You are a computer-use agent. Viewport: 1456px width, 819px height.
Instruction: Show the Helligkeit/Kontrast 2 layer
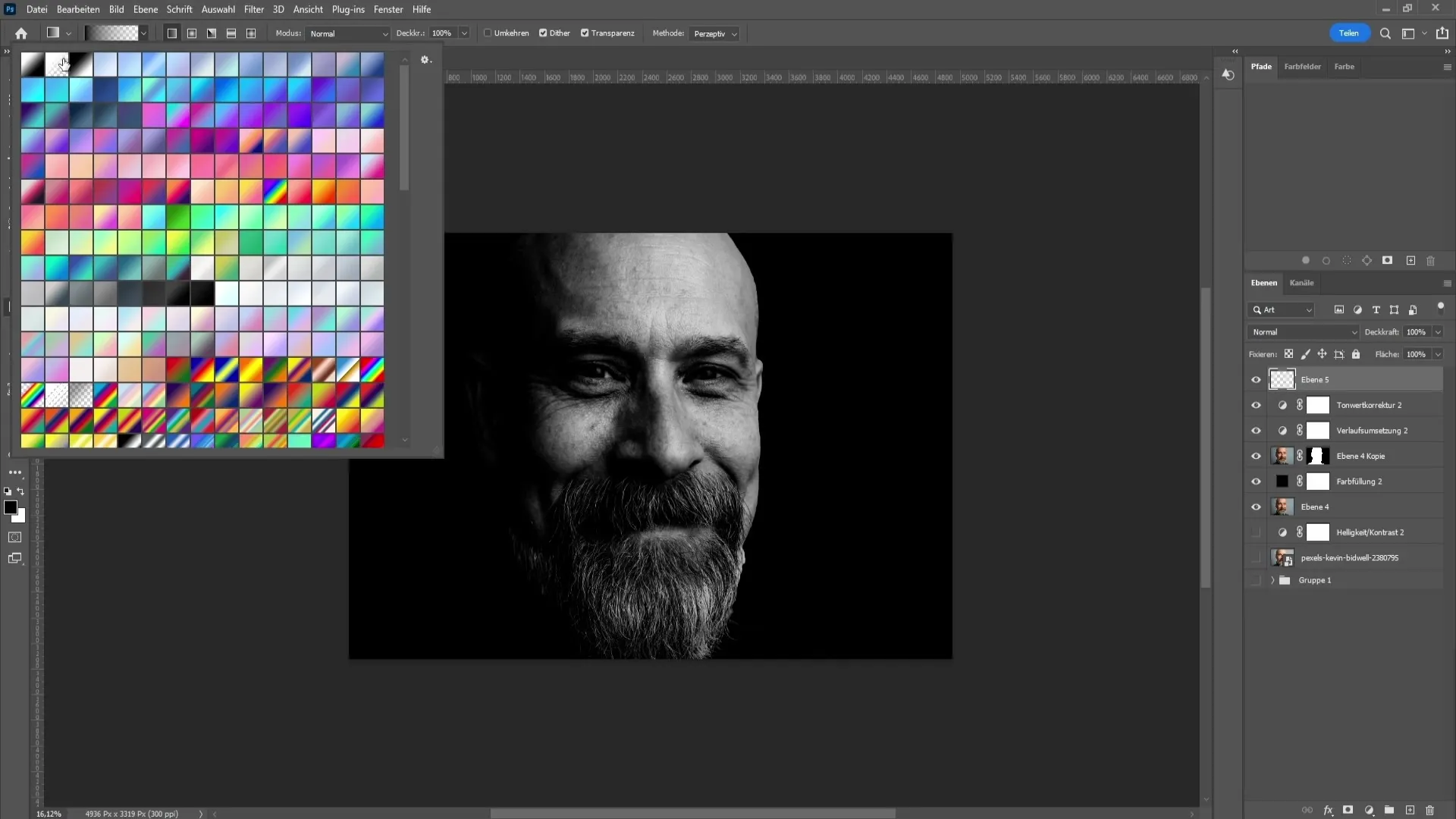1256,532
